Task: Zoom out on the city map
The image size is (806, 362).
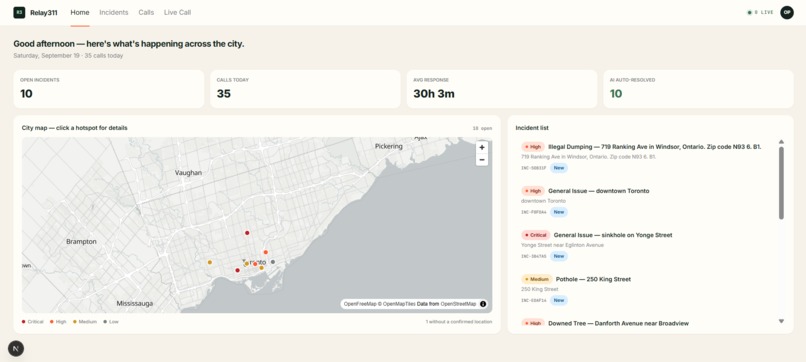Action: tap(482, 160)
